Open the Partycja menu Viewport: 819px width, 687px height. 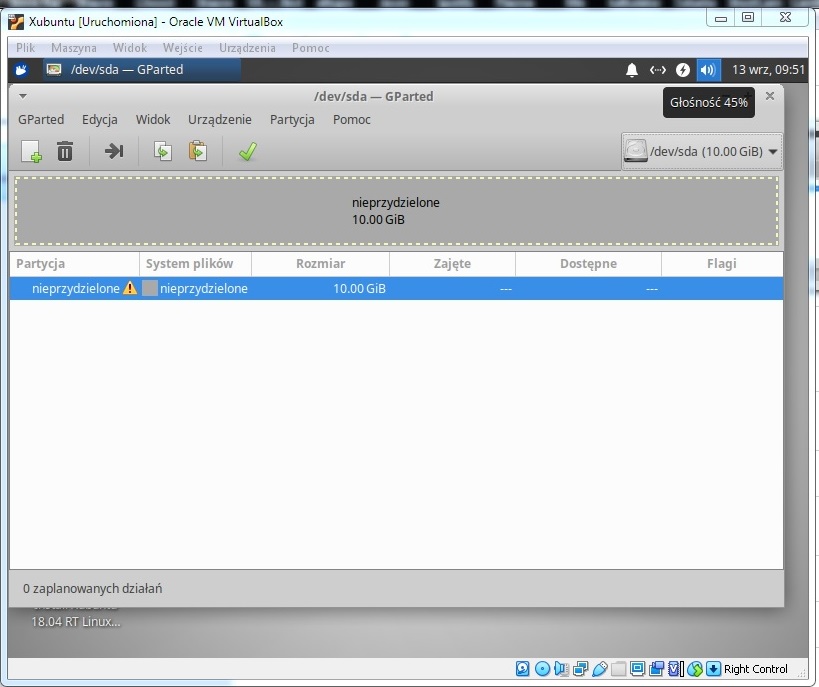coord(292,120)
